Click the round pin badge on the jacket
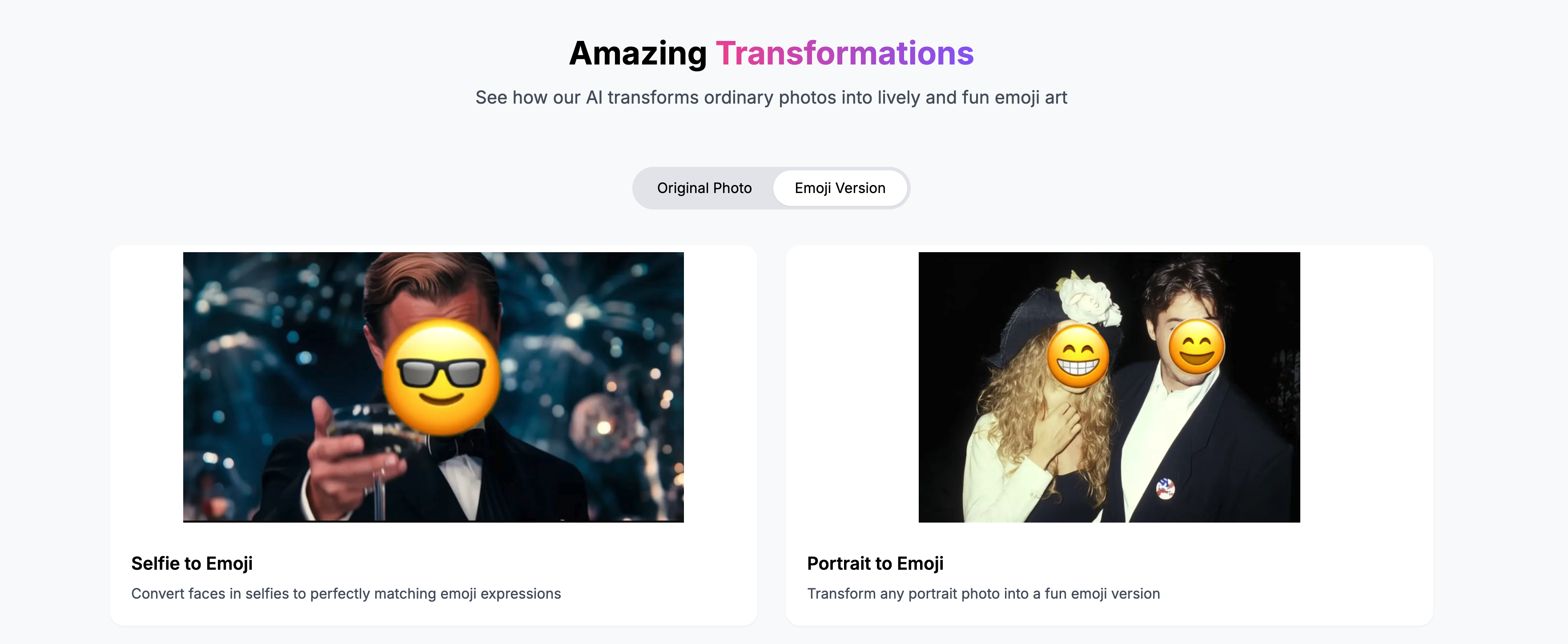Screen dimensions: 1568x644 coord(1164,488)
